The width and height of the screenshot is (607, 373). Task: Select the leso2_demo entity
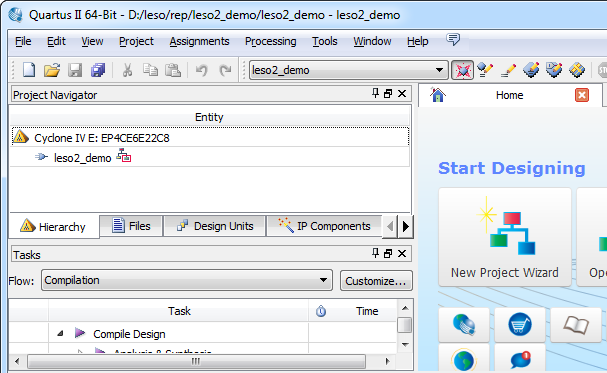click(x=82, y=157)
